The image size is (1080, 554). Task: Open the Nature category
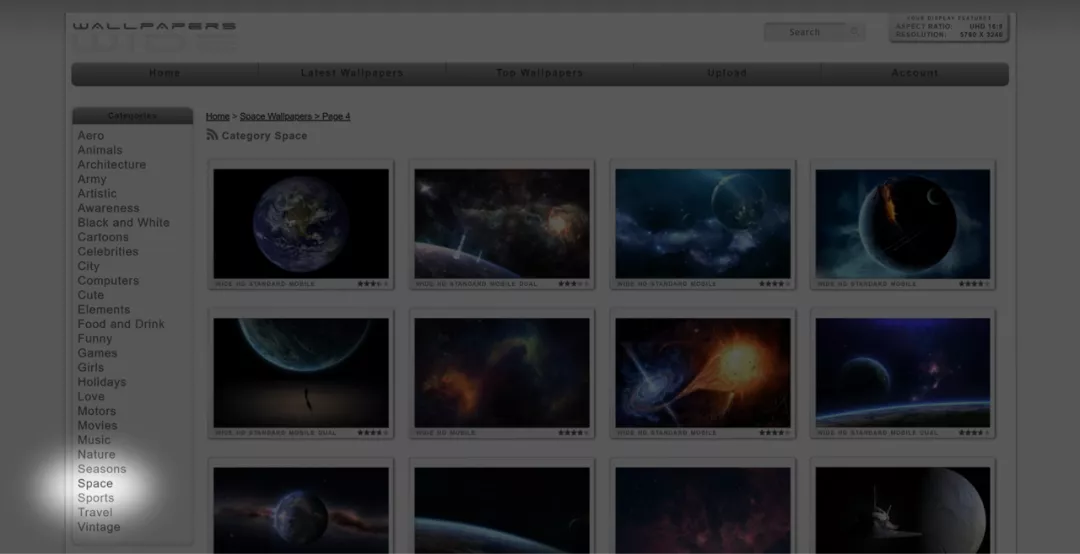[96, 455]
